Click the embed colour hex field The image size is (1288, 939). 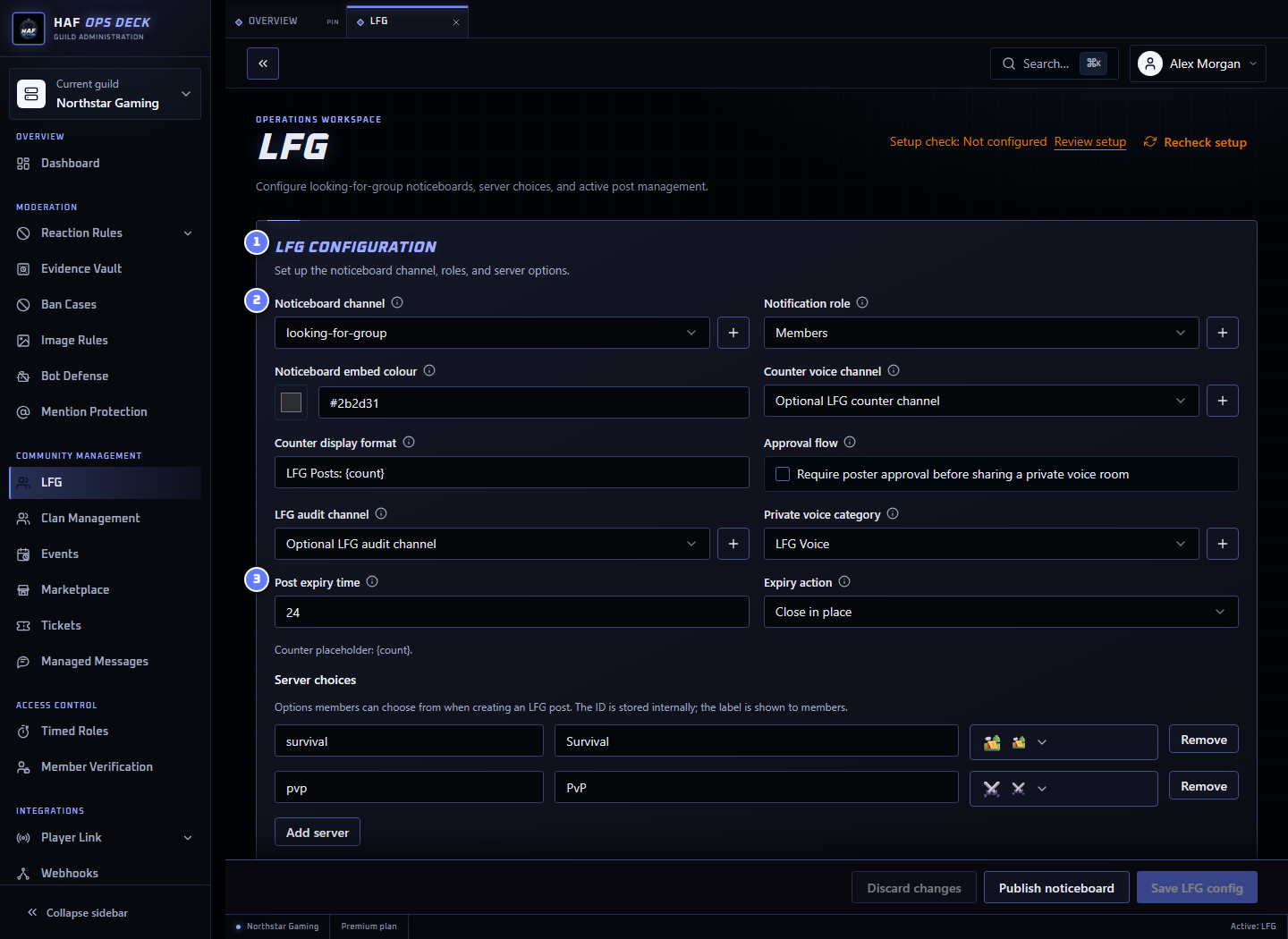click(534, 402)
